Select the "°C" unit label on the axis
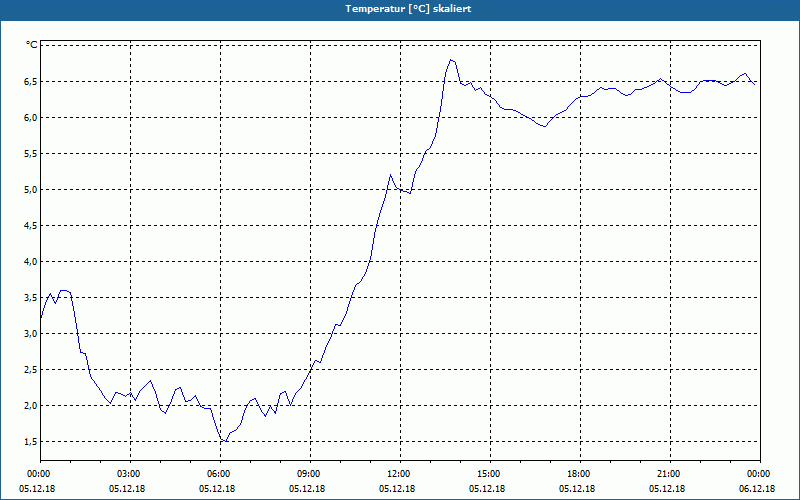800x500 pixels. click(x=32, y=45)
